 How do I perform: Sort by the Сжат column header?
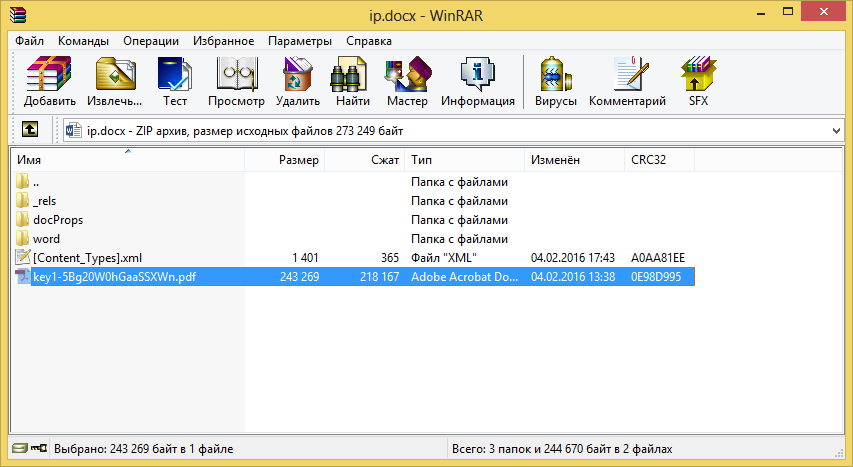pyautogui.click(x=364, y=159)
